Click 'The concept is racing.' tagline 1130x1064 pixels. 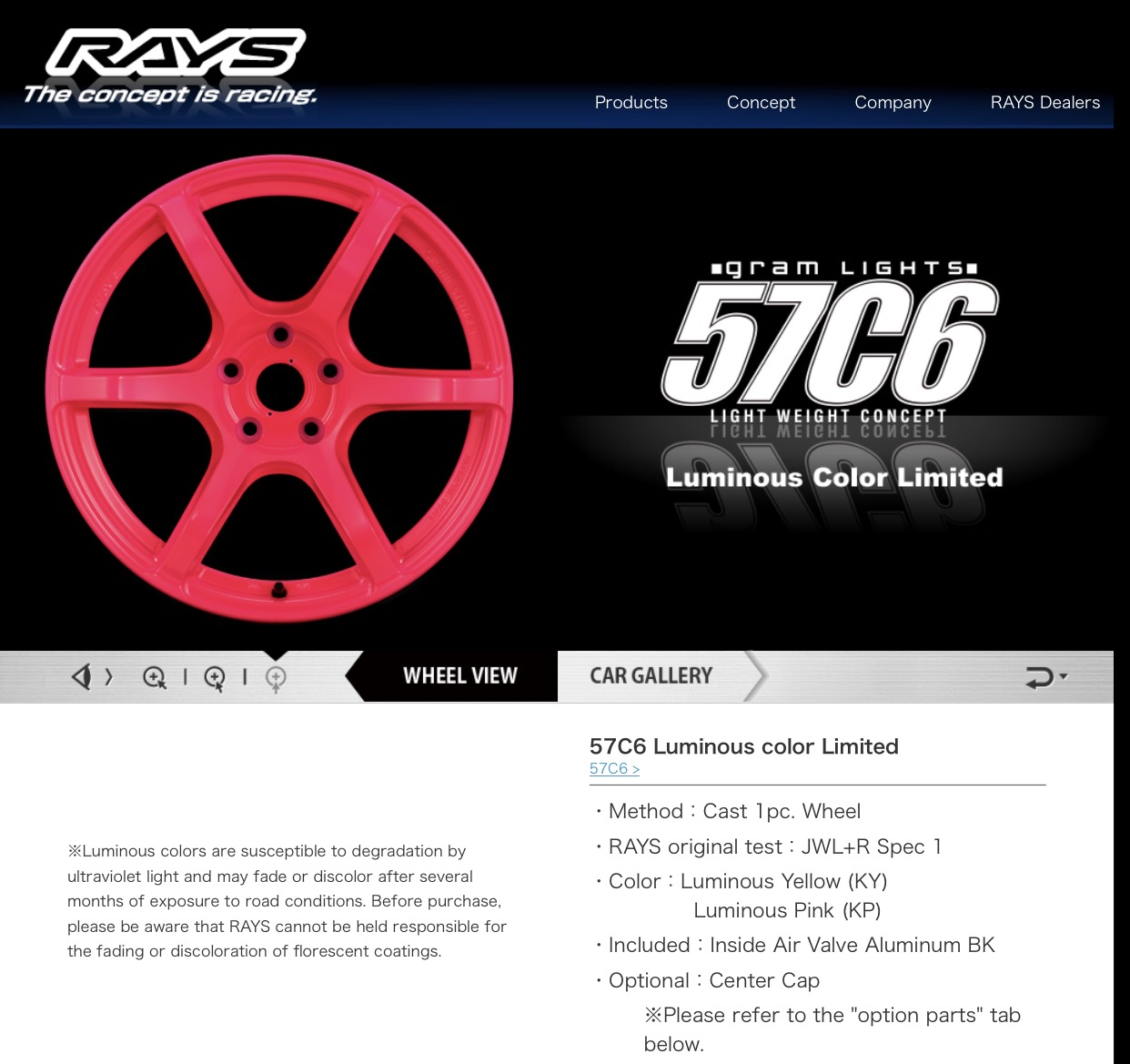170,95
